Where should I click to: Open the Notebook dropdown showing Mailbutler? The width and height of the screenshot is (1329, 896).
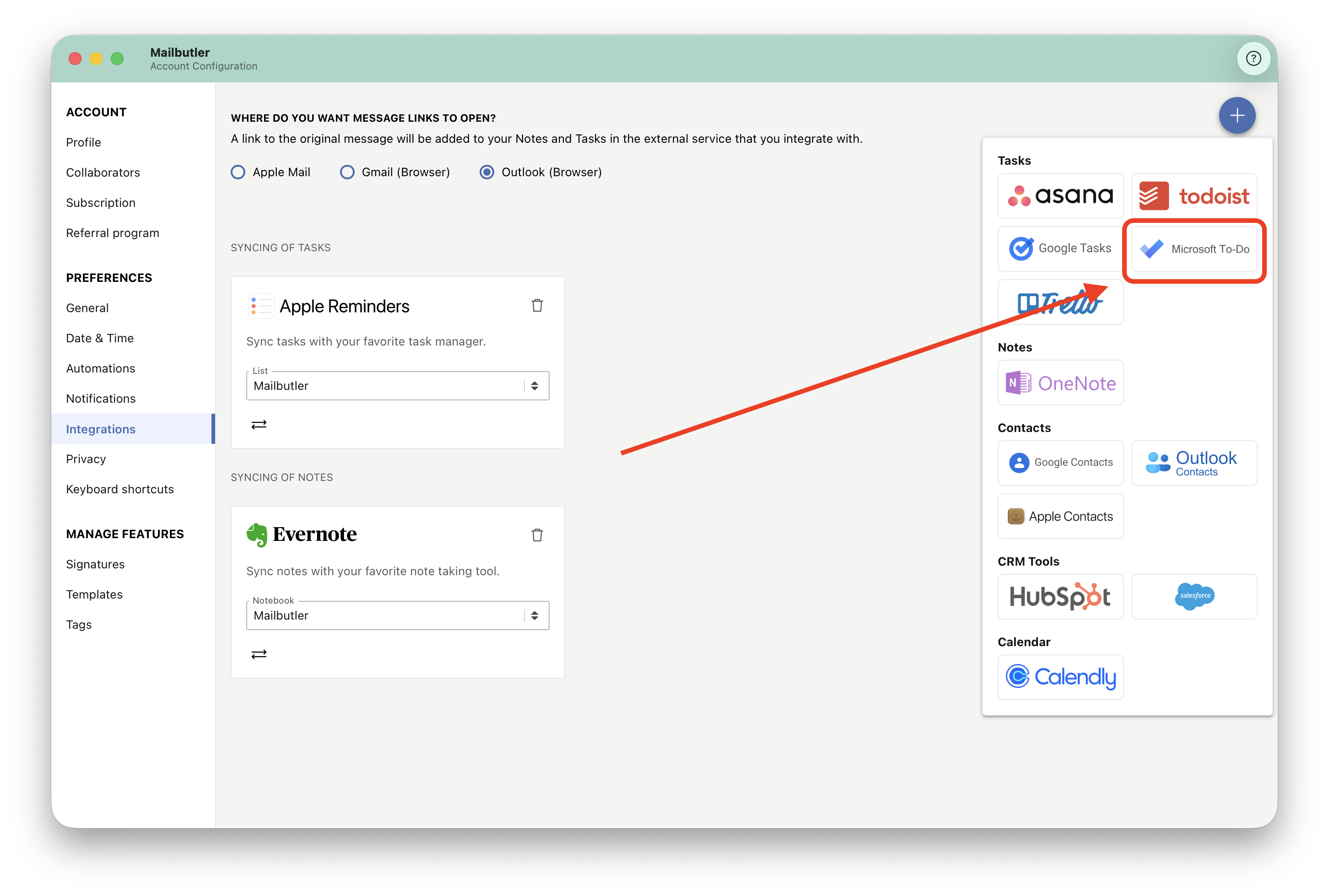coord(397,615)
